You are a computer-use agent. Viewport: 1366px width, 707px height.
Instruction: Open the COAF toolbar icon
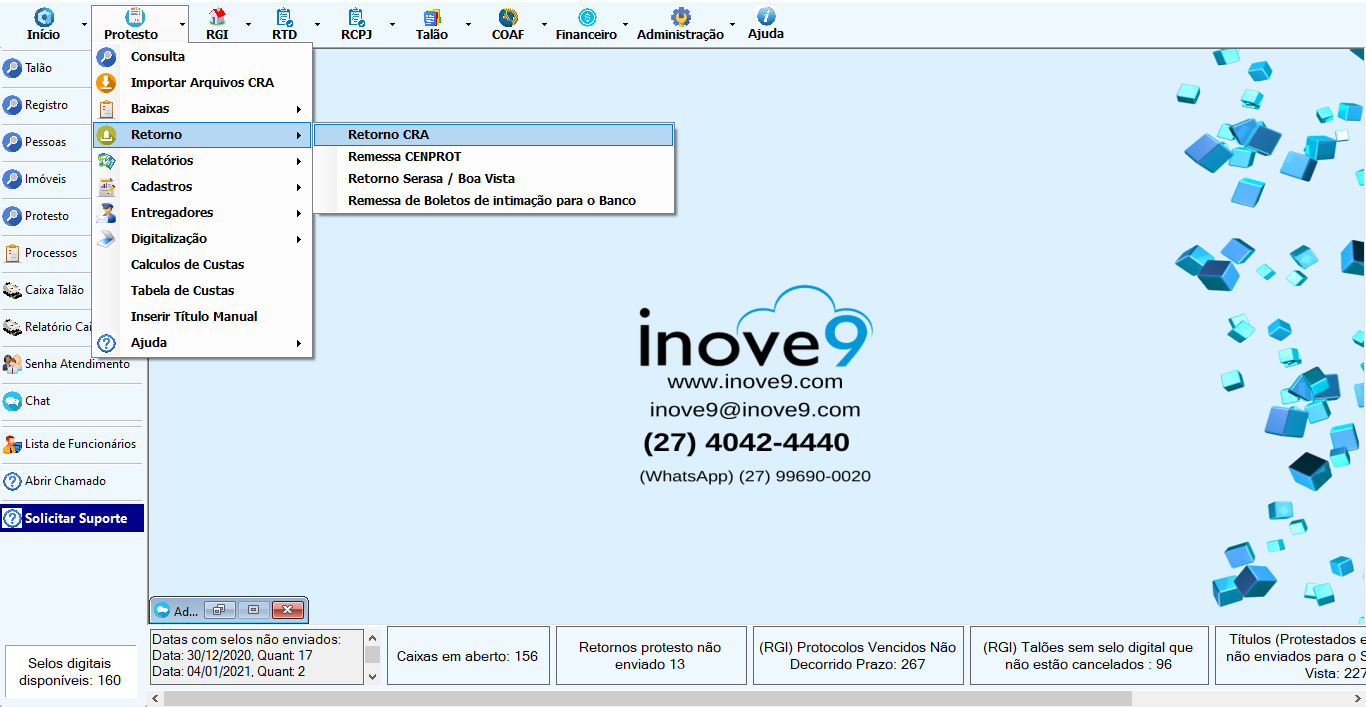click(x=508, y=17)
